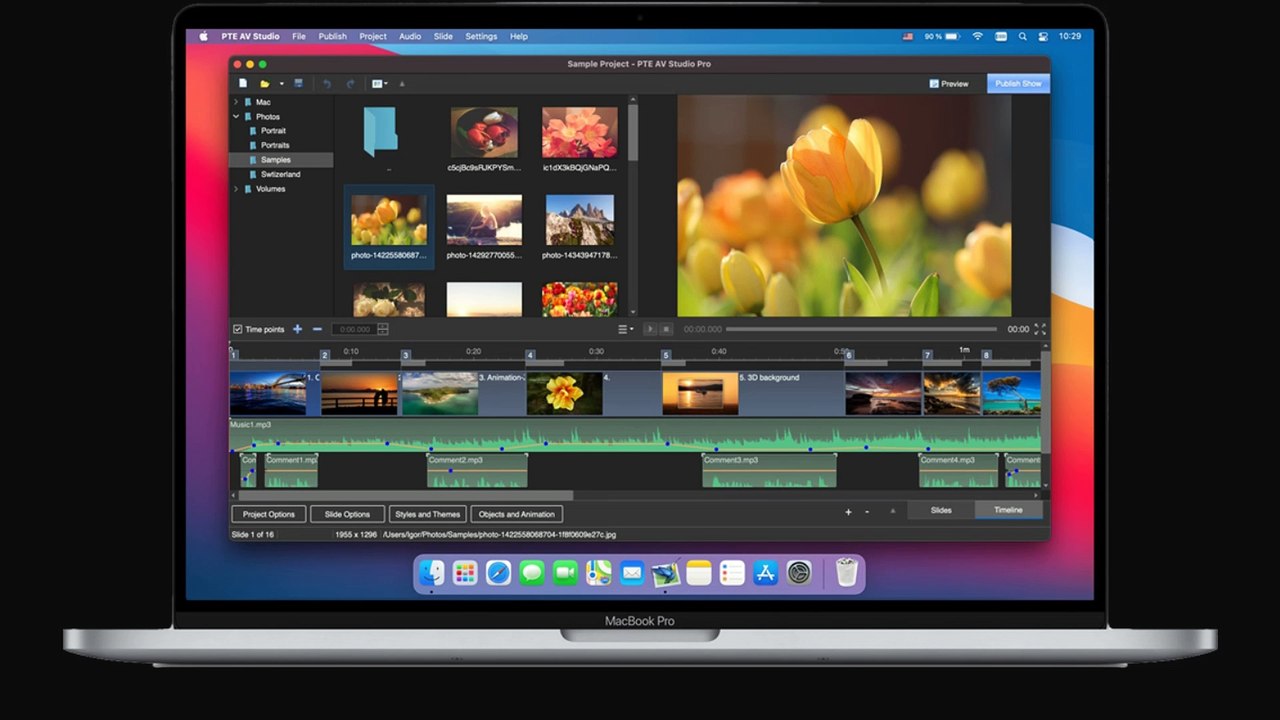The width and height of the screenshot is (1280, 720).
Task: Open the file list view mode dropdown
Action: pyautogui.click(x=379, y=84)
